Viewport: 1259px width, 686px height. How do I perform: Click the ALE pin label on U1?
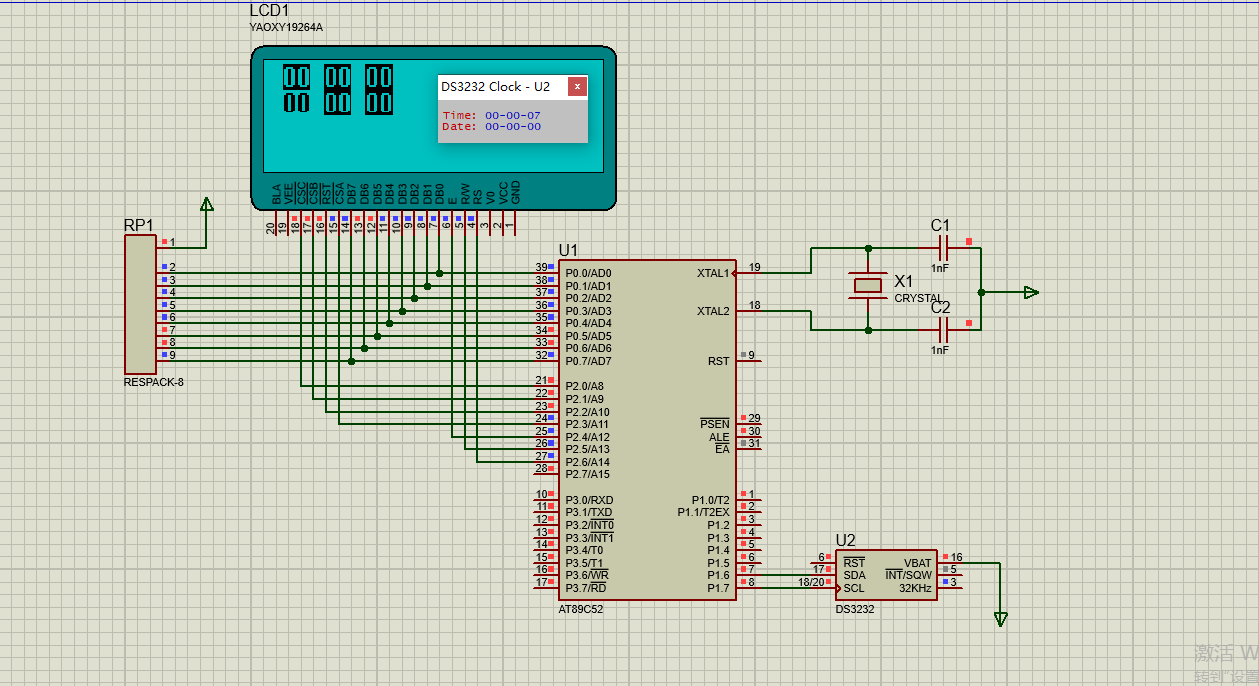720,437
